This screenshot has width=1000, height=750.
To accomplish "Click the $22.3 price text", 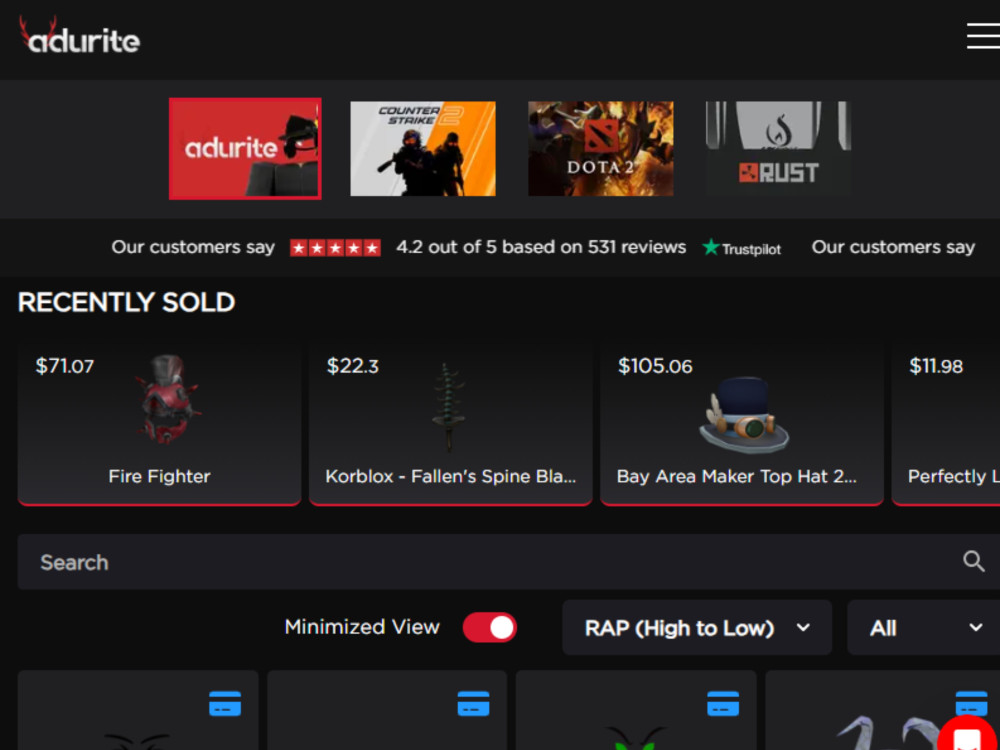I will (353, 366).
